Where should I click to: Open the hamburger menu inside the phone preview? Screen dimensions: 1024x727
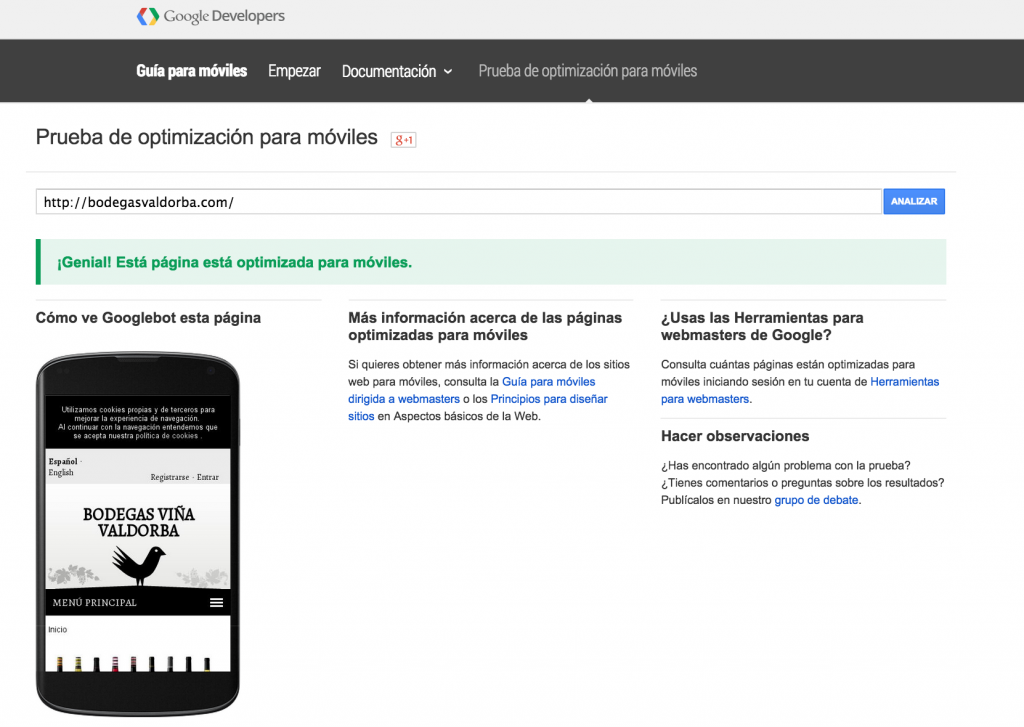[x=216, y=602]
